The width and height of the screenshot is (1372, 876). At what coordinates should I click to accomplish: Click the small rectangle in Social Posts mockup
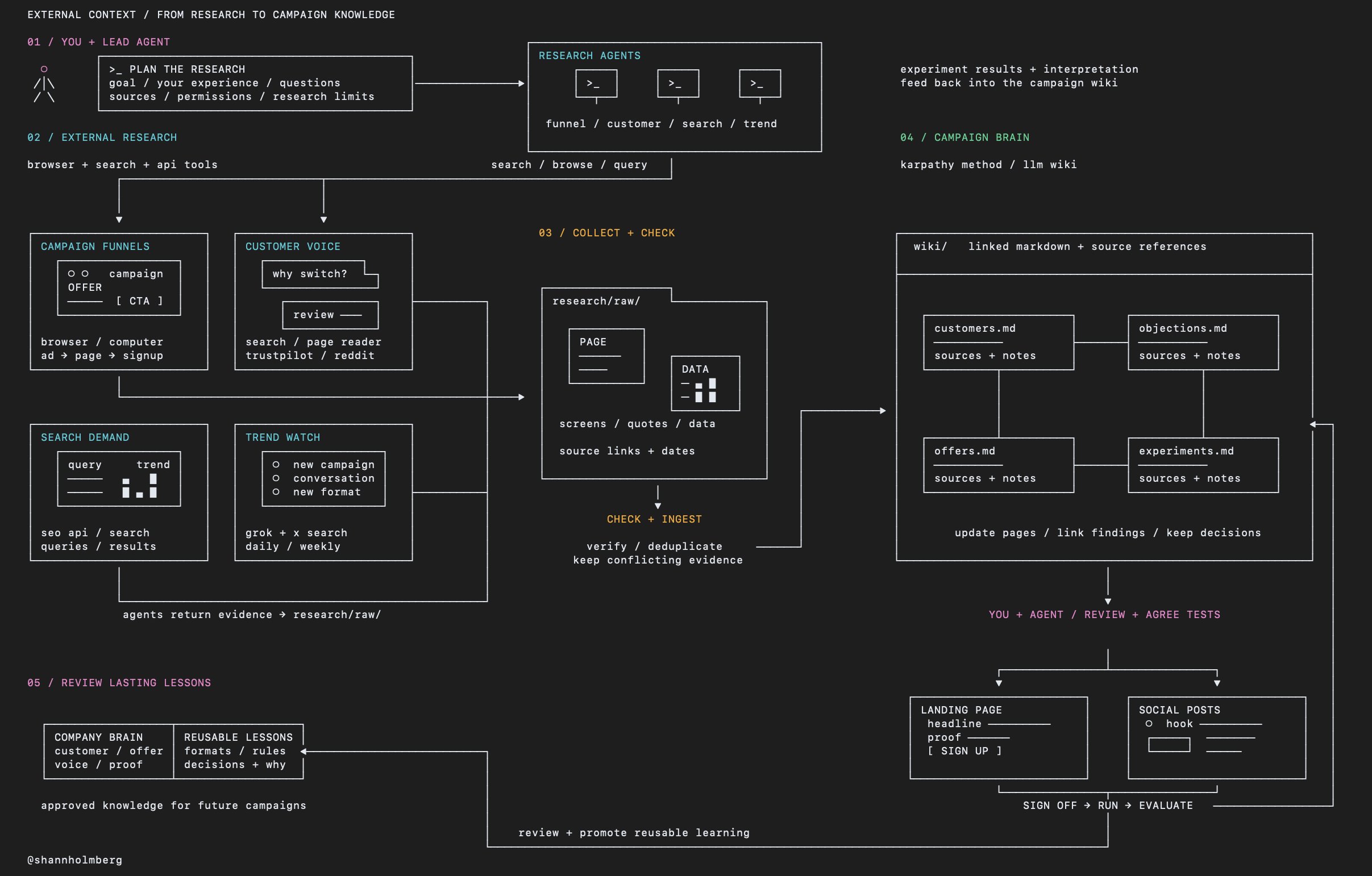1169,744
